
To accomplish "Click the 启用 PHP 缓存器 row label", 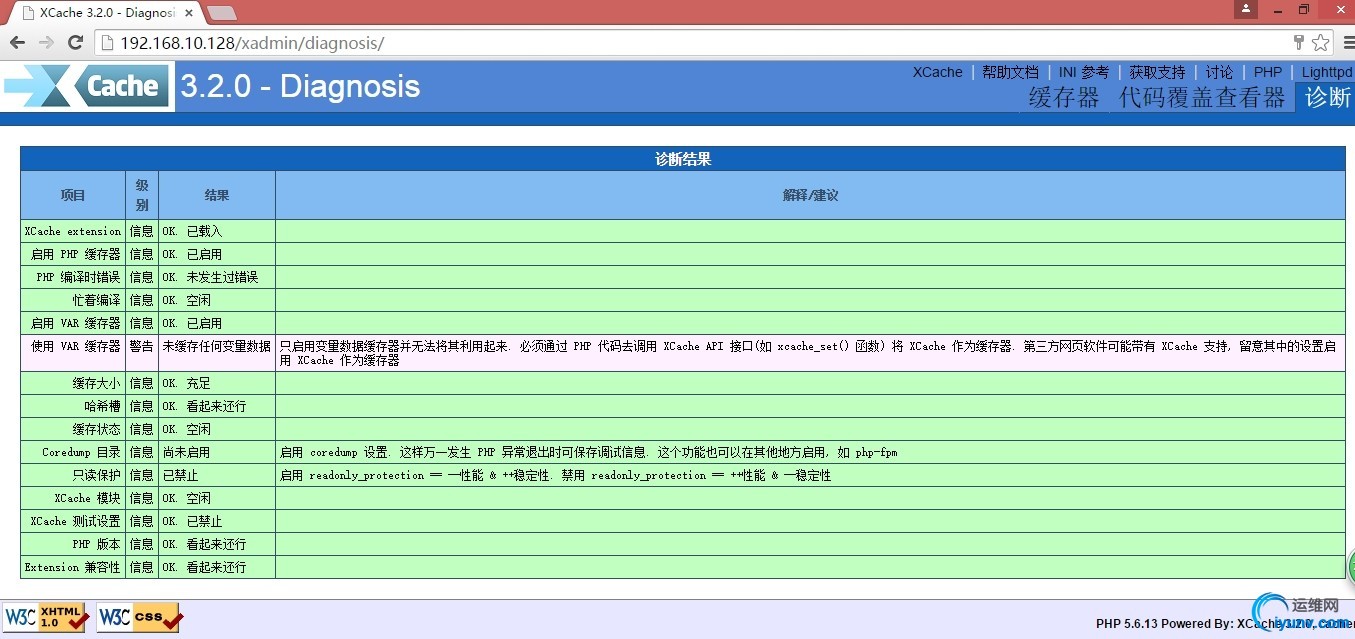I will pyautogui.click(x=73, y=254).
